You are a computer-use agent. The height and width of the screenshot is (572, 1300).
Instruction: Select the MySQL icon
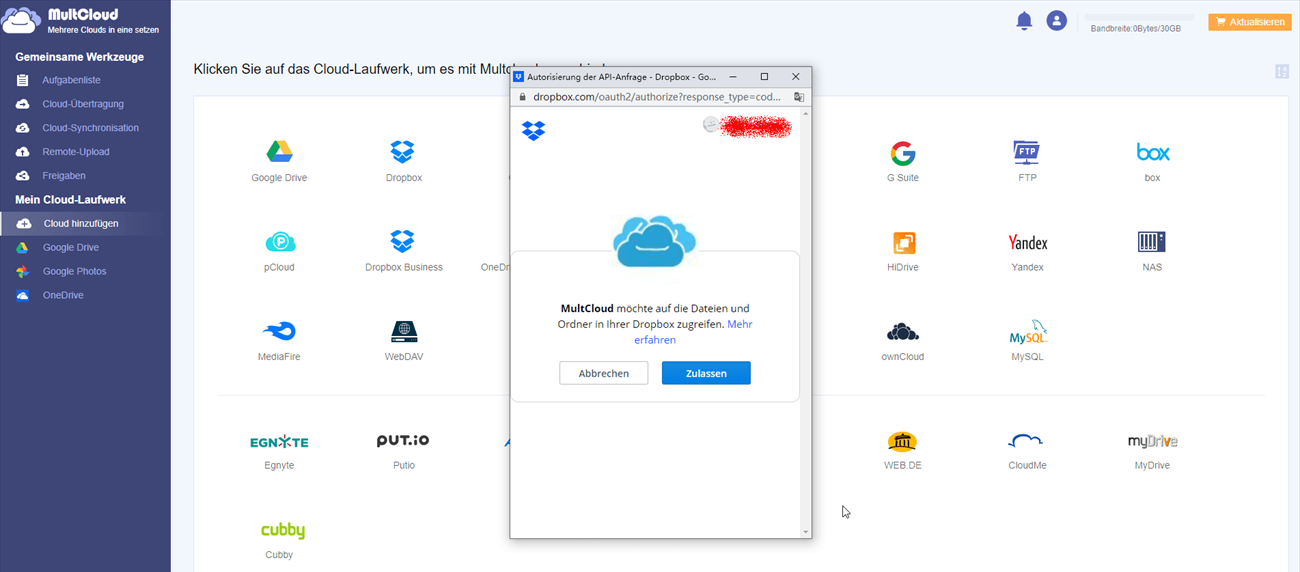point(1027,332)
